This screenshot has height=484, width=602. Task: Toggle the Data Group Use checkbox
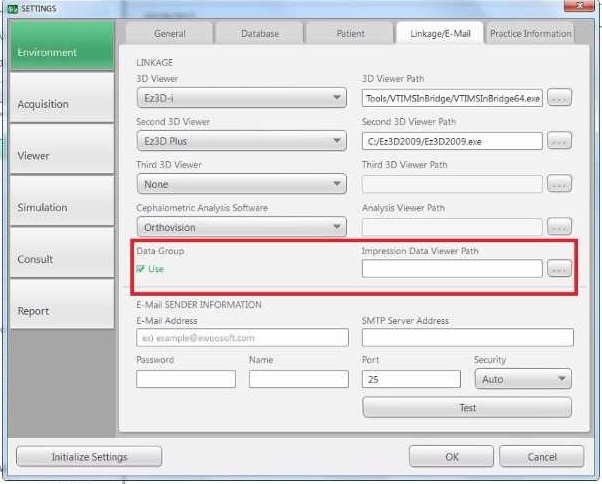(x=141, y=269)
